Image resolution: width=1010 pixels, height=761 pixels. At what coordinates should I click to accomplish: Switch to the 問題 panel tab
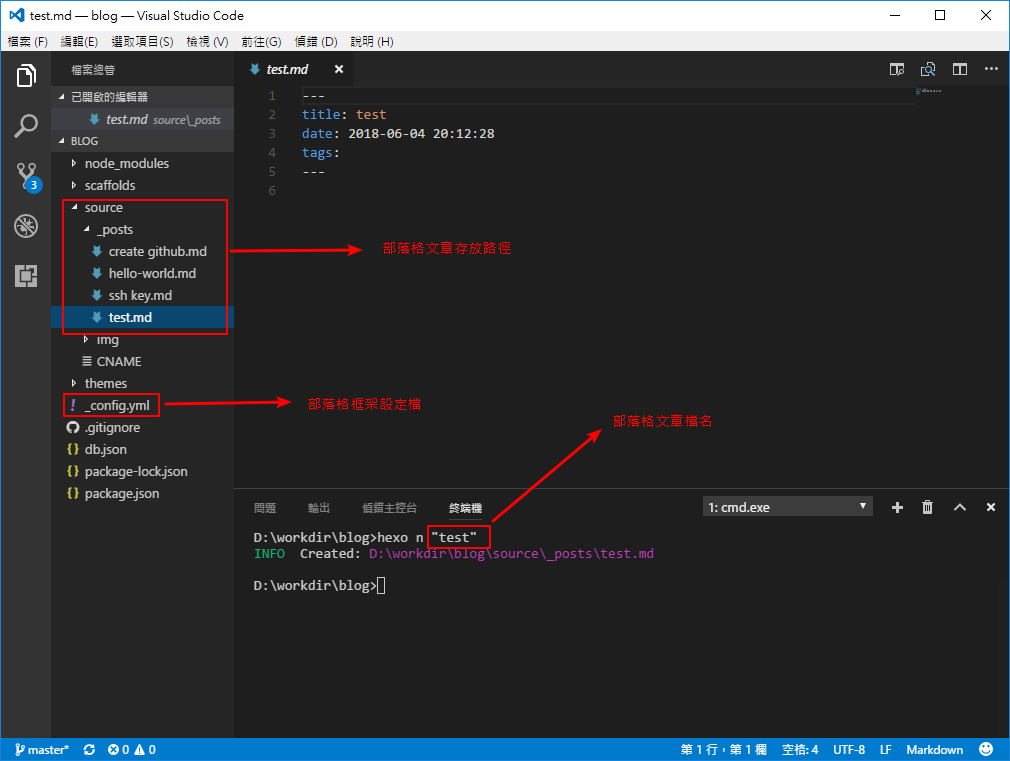(265, 508)
